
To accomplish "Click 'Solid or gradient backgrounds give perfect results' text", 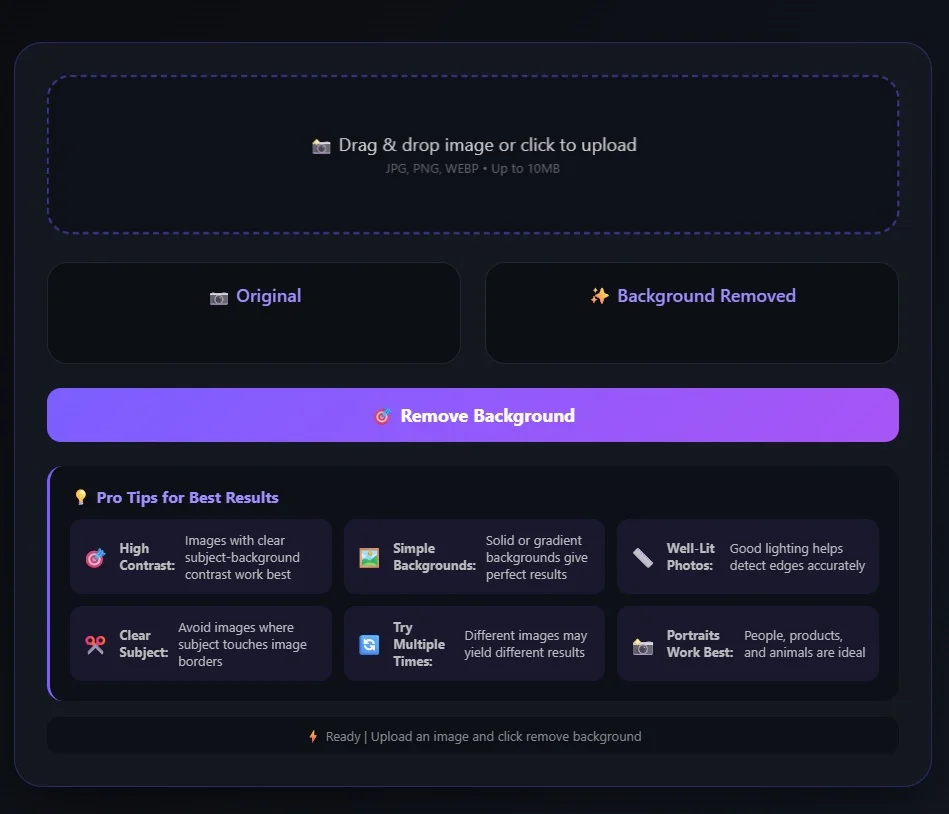I will [x=536, y=557].
